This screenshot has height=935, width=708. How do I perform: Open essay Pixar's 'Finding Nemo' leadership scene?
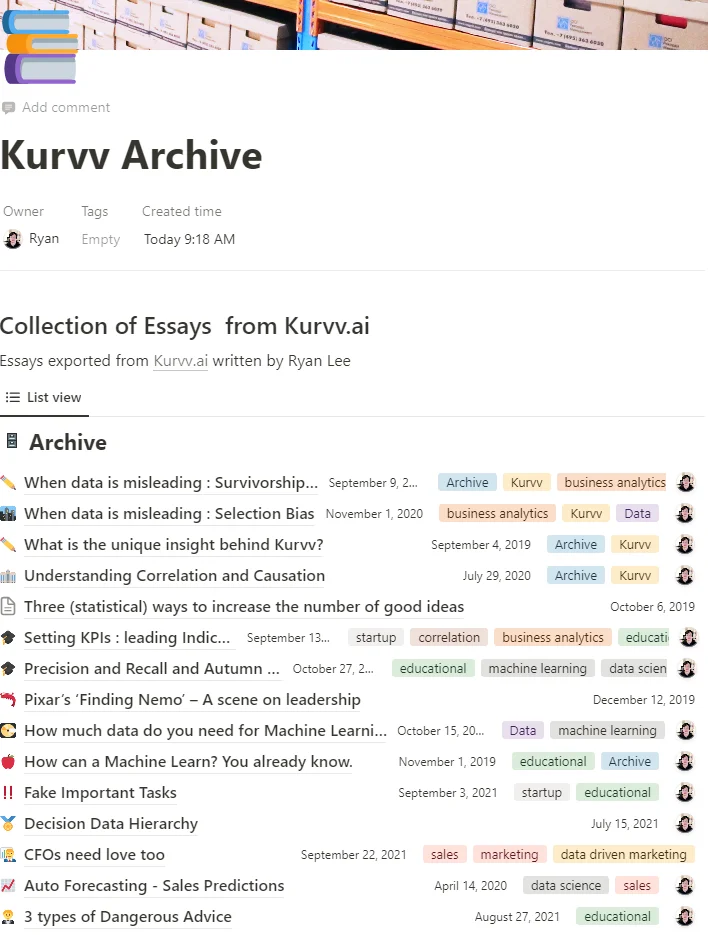(x=192, y=700)
